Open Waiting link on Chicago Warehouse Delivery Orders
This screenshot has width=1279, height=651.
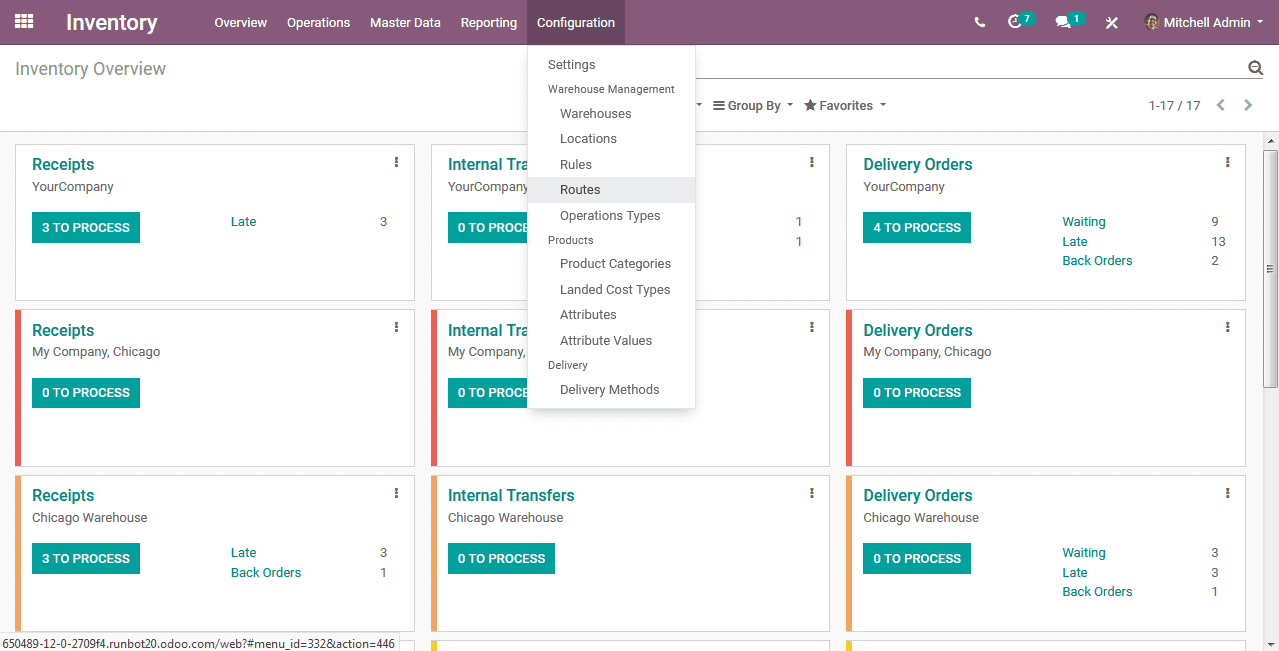point(1084,553)
